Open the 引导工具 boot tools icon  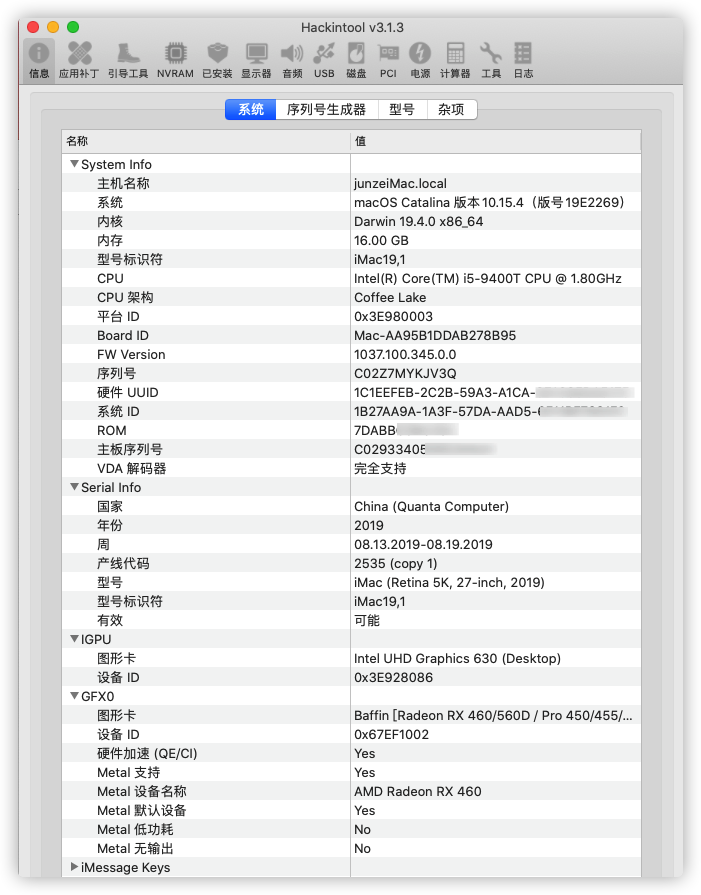pos(128,61)
